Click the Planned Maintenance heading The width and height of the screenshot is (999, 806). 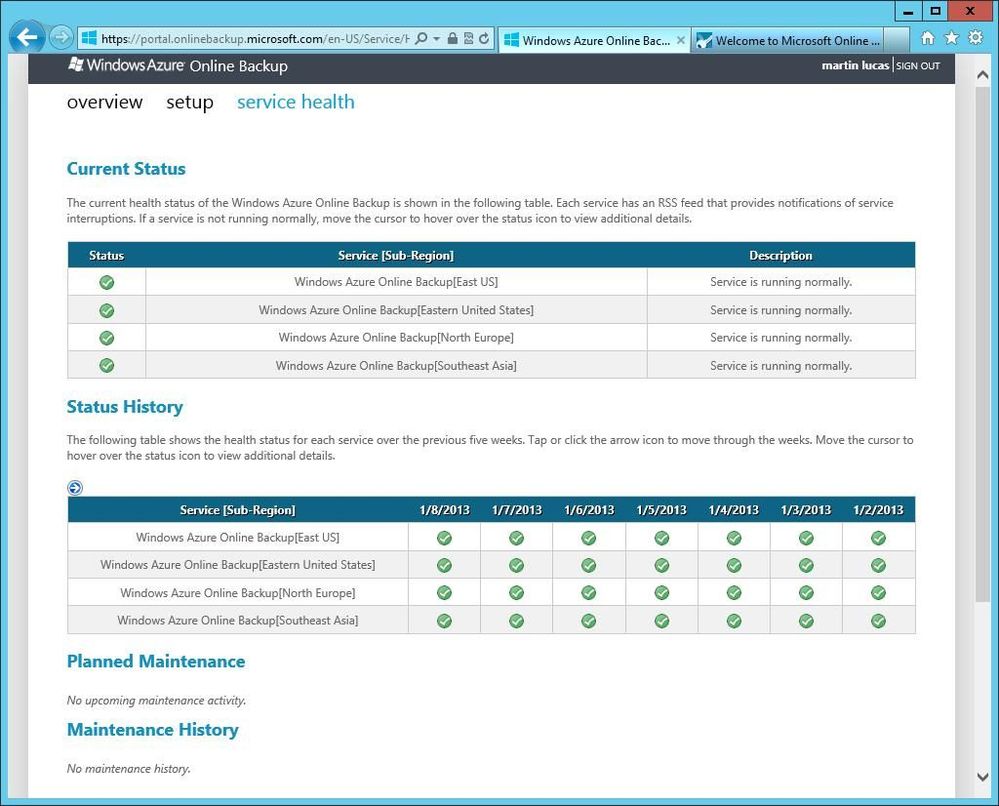(156, 661)
